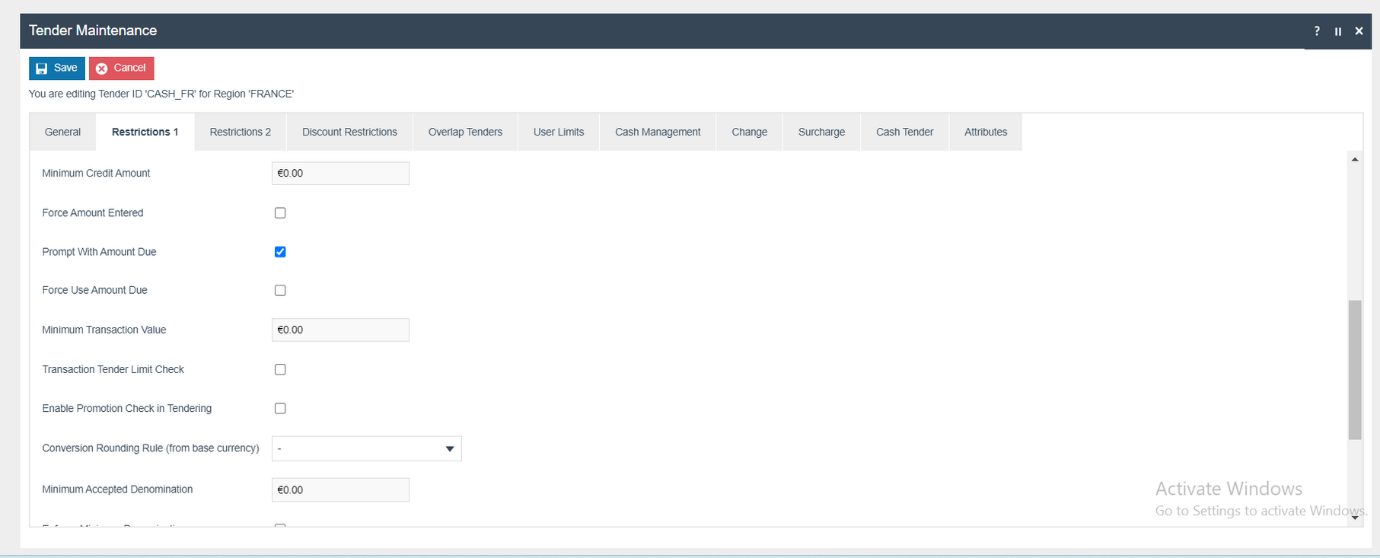Enable Transaction Tender Limit Check
Viewport: 1380px width, 558px height.
280,370
